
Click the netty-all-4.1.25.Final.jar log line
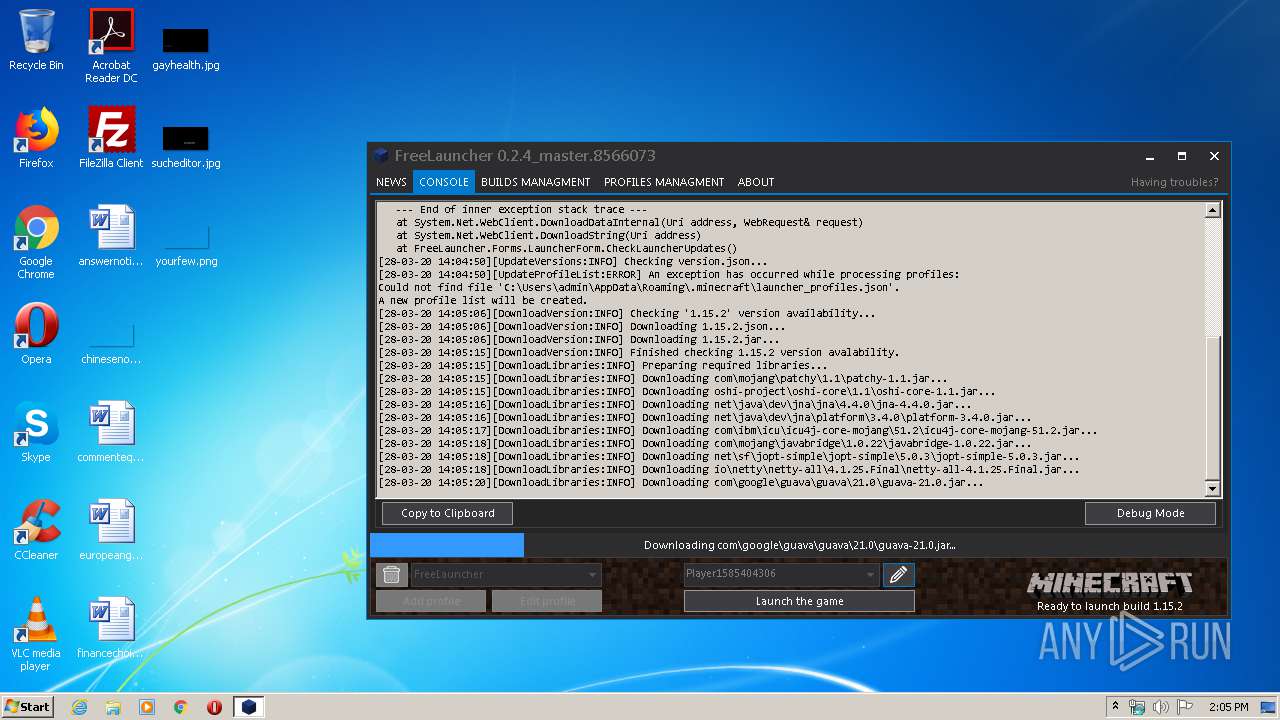click(x=729, y=469)
